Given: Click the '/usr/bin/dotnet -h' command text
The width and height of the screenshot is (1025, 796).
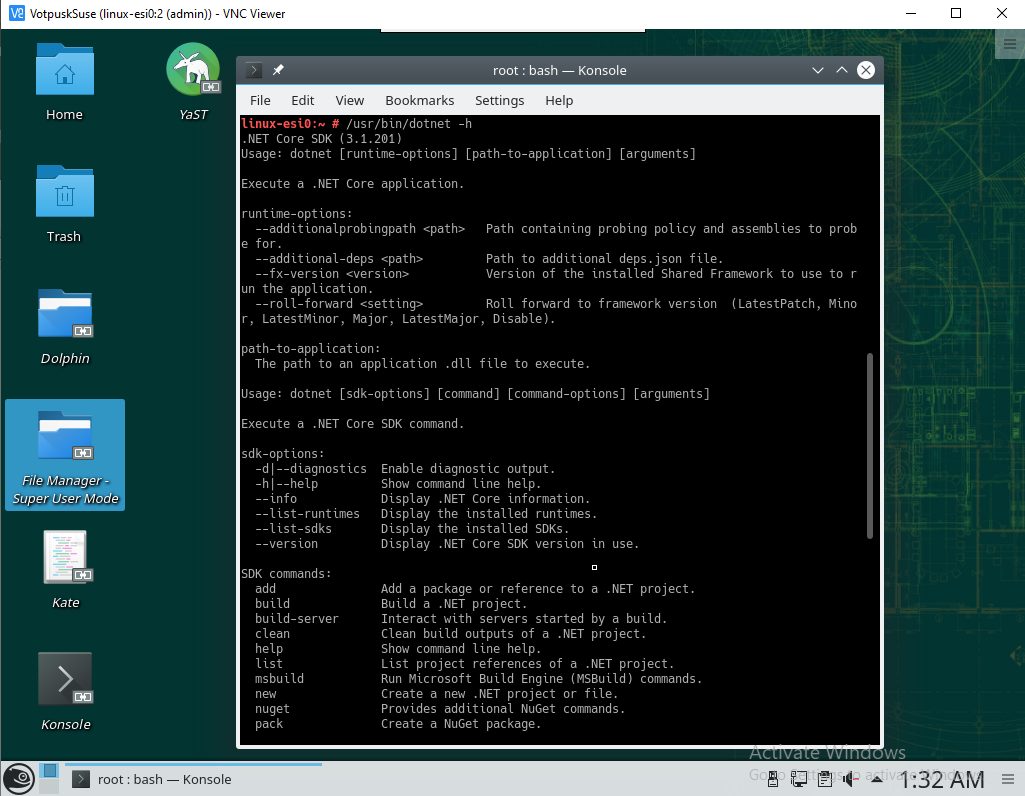Looking at the screenshot, I should tap(409, 124).
